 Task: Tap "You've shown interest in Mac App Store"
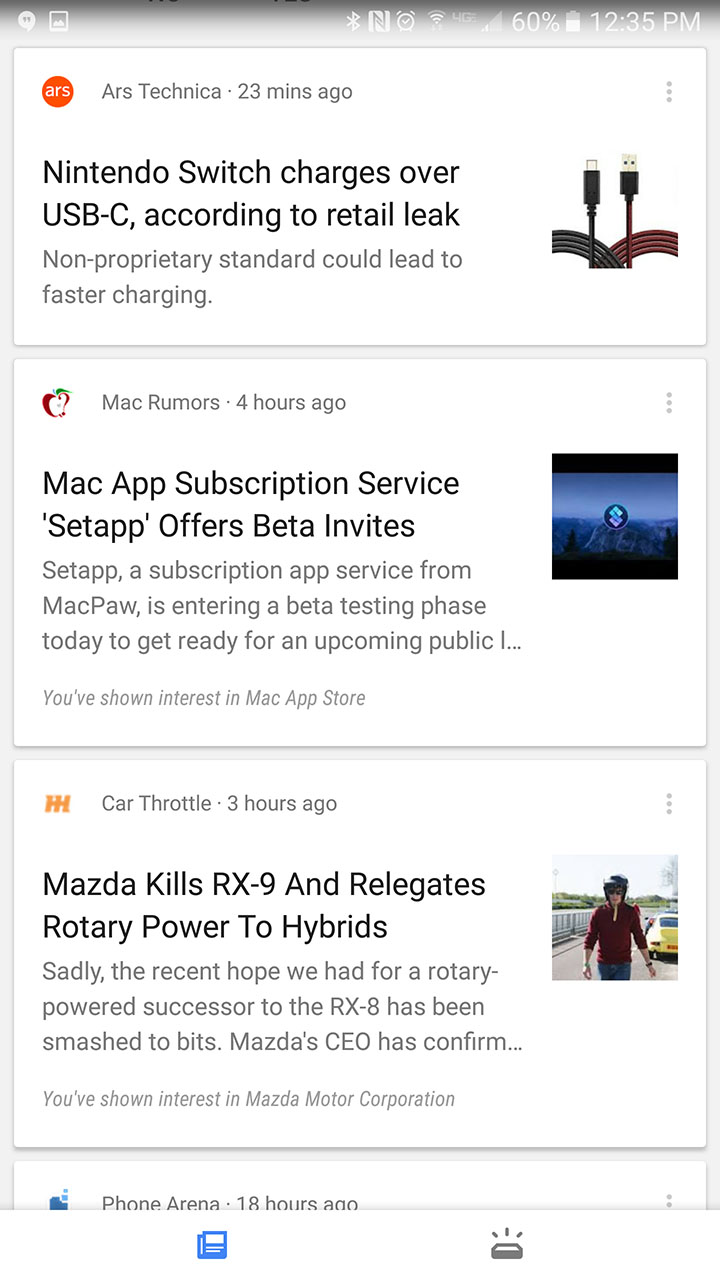(204, 698)
